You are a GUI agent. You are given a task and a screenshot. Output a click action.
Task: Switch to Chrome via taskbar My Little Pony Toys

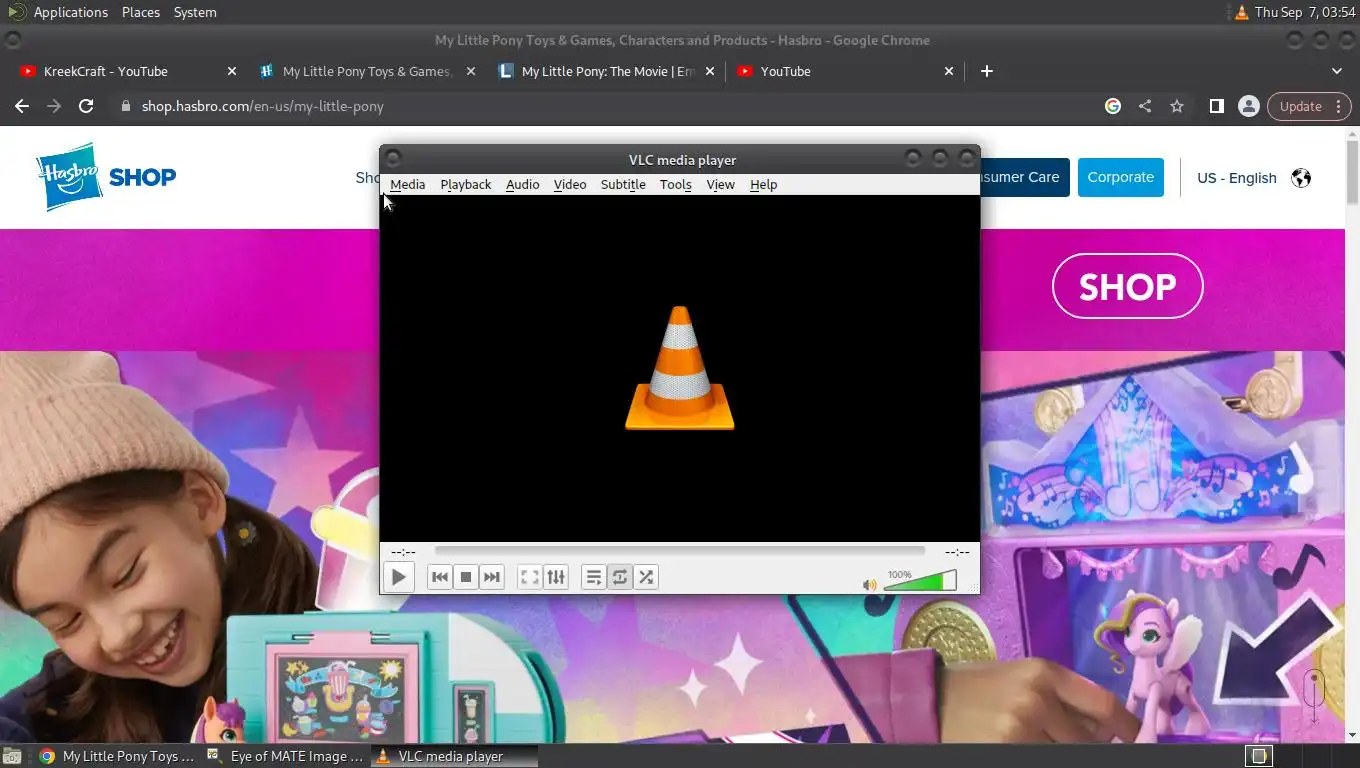[117, 756]
